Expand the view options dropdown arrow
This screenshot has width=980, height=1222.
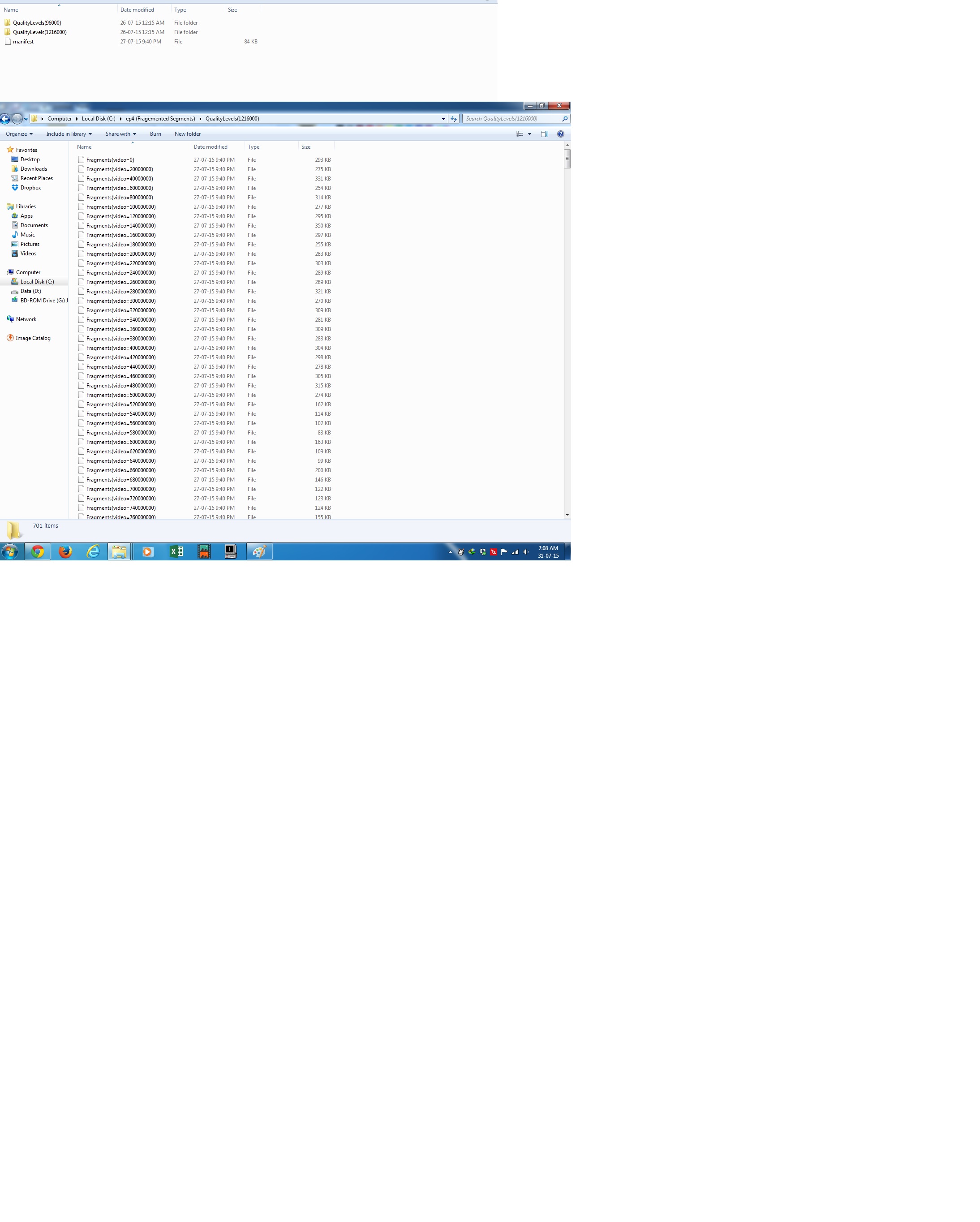point(530,134)
